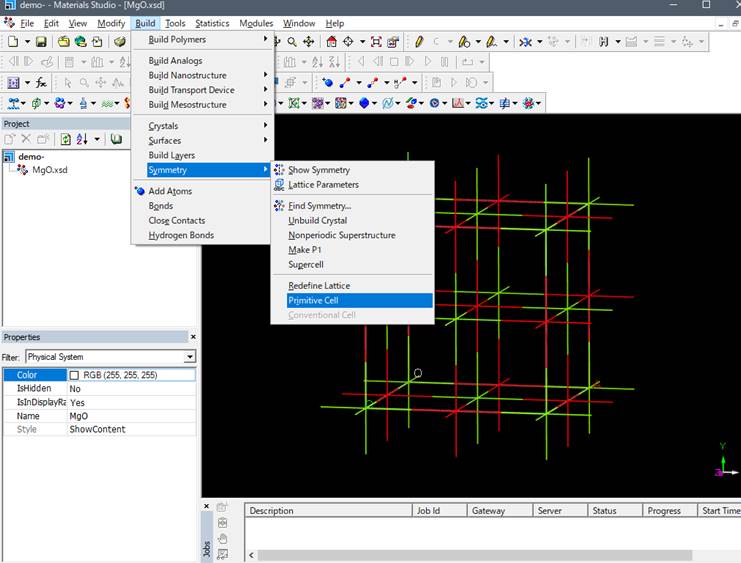Viewport: 741px width, 563px height.
Task: Click the Fit to View icon
Action: [x=376, y=42]
